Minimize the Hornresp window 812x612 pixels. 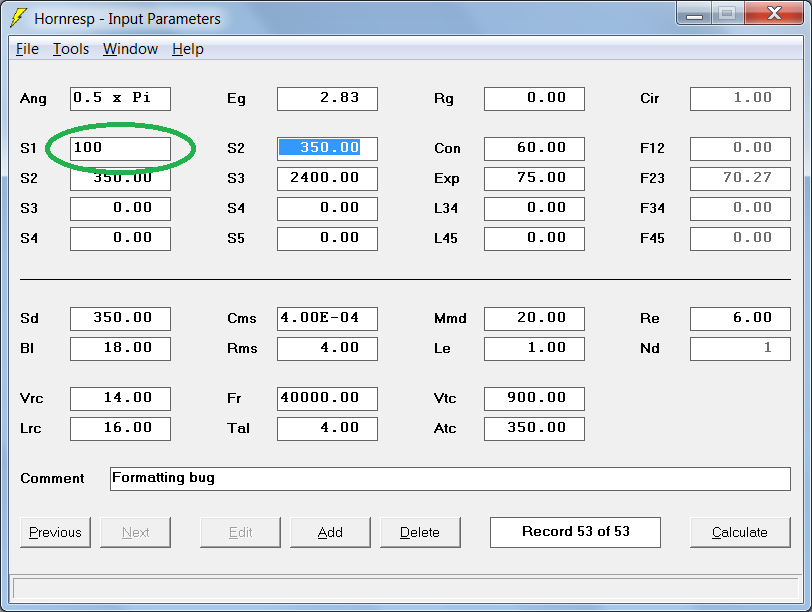coord(694,13)
